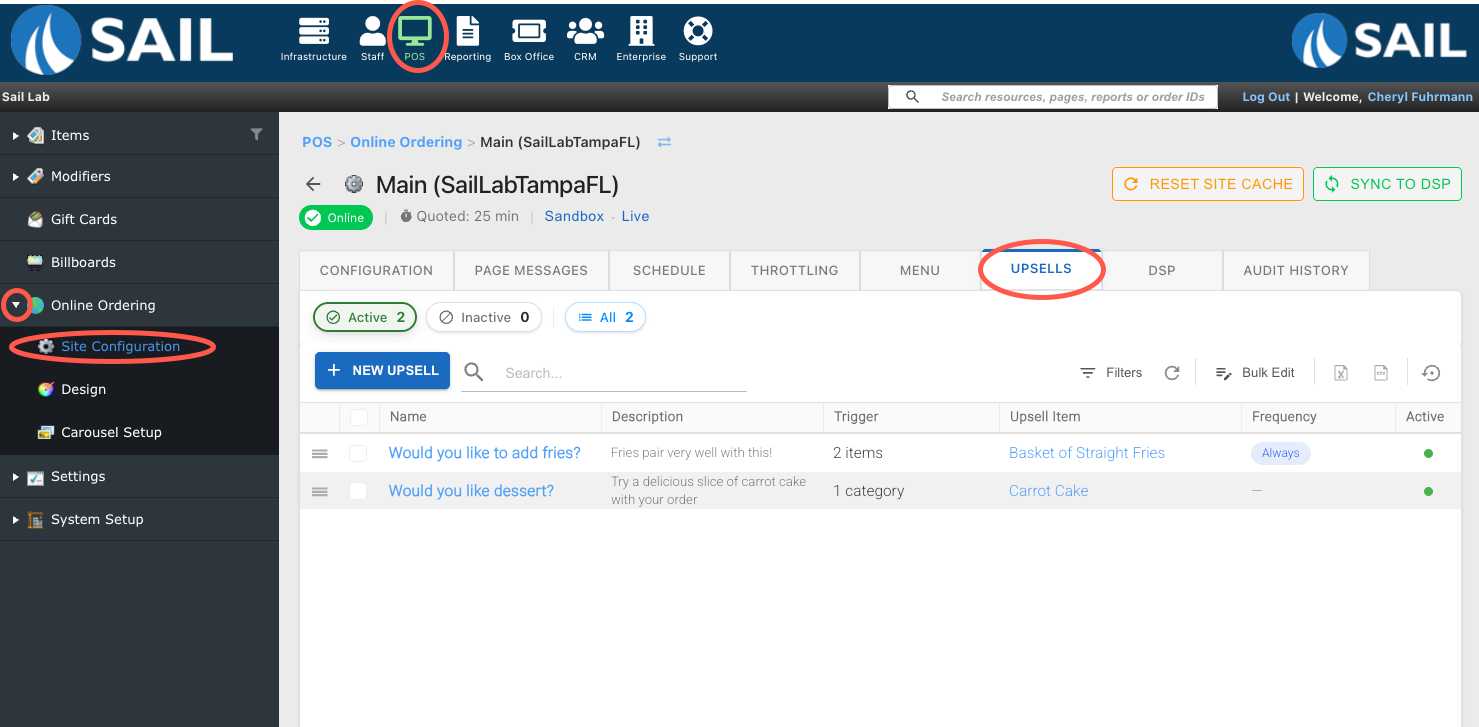Click the Bulk Edit button
The width and height of the screenshot is (1479, 727).
point(1254,373)
